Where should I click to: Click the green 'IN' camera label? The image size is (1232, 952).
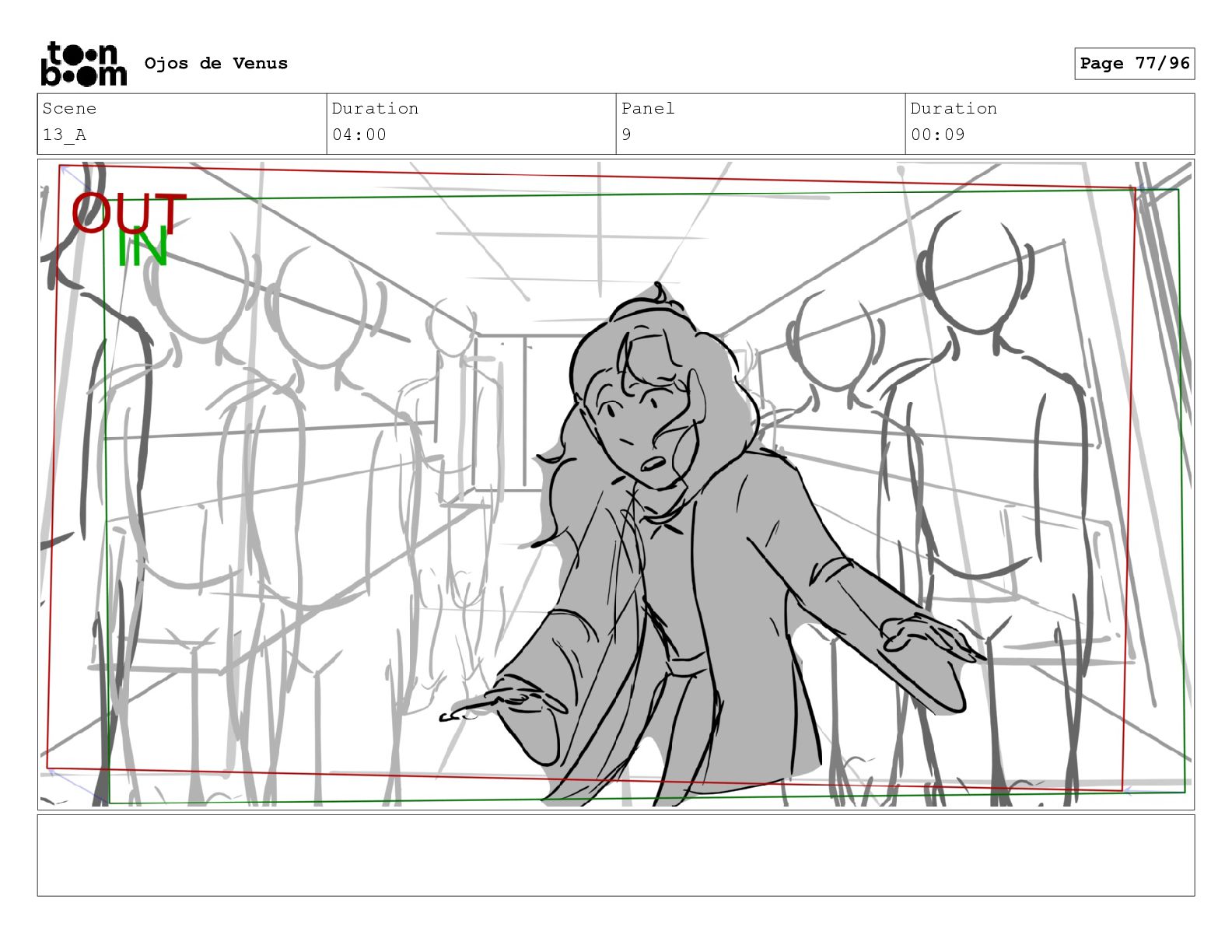pos(142,247)
